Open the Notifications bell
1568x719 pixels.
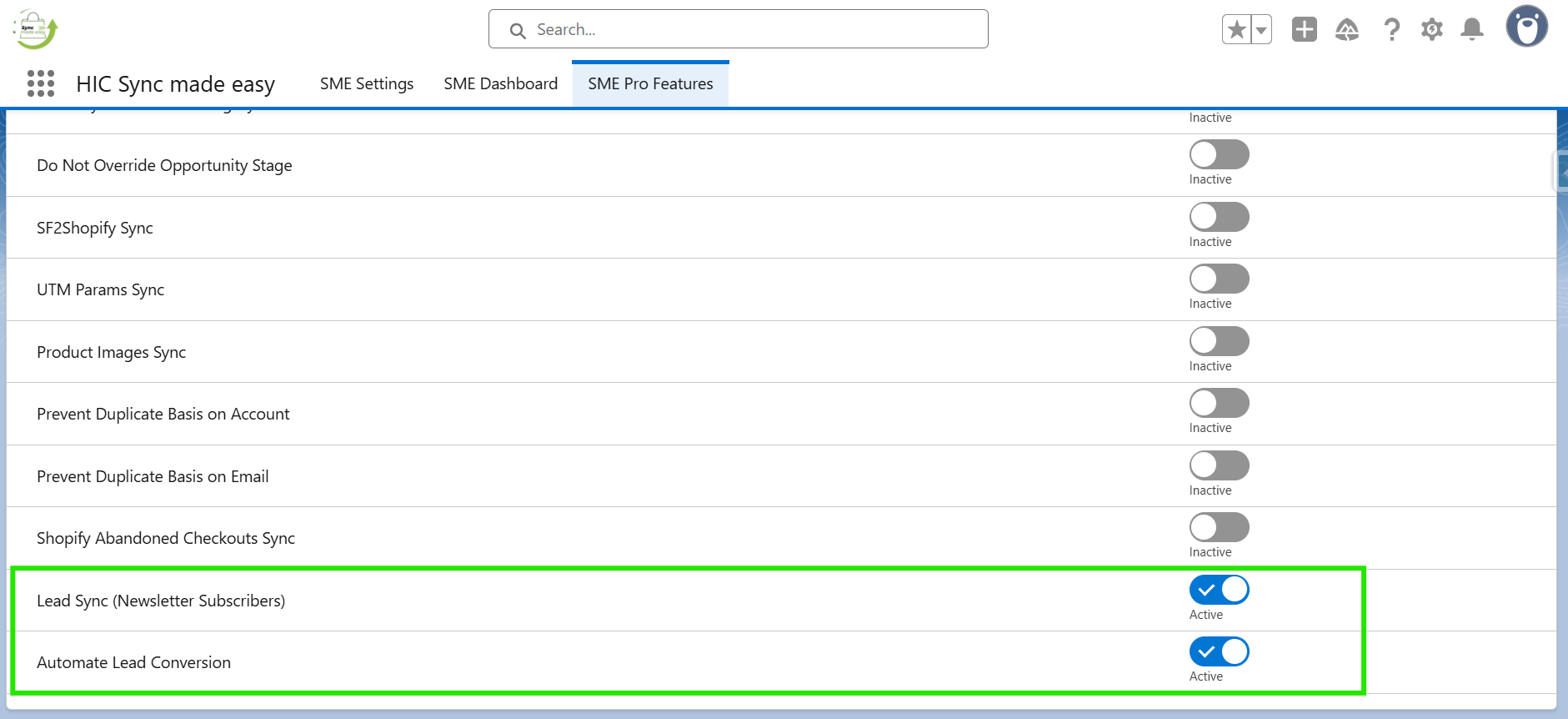(x=1472, y=30)
